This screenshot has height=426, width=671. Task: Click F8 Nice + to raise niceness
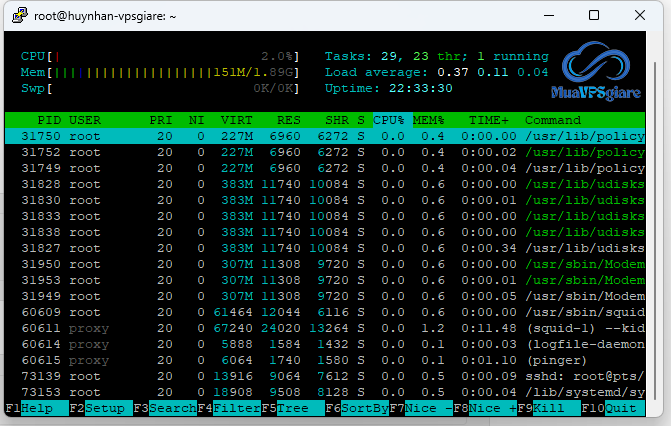point(492,408)
